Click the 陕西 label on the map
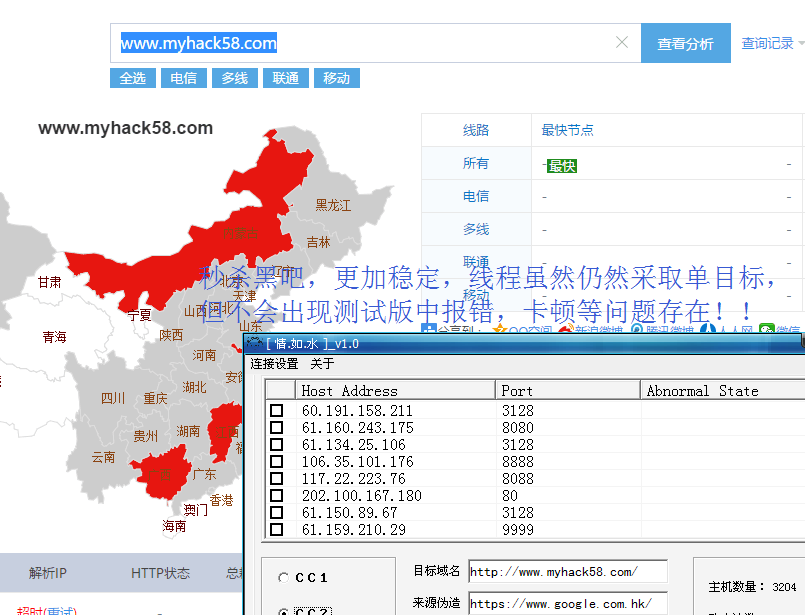 171,335
